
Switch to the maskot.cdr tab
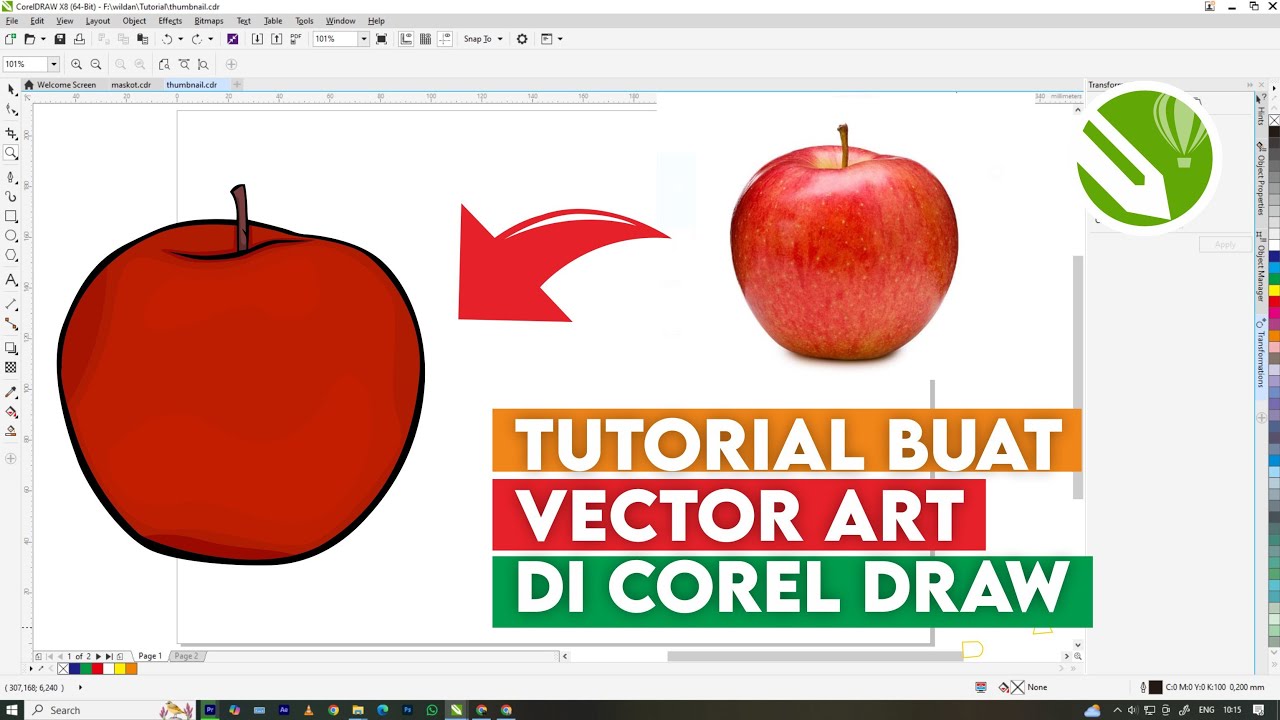click(131, 85)
